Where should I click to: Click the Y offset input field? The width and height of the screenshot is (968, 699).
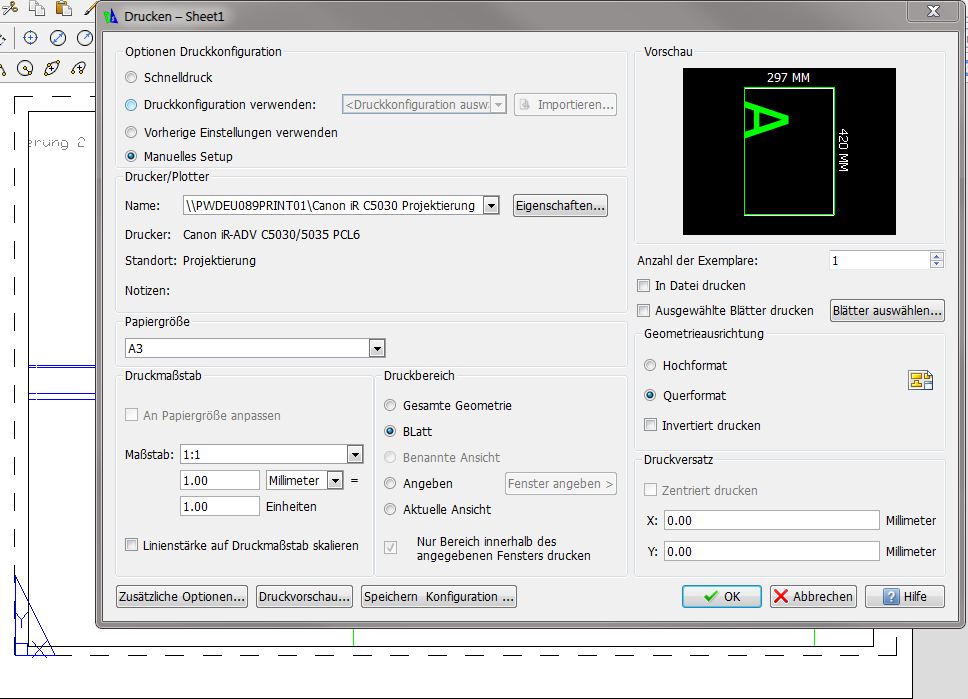pyautogui.click(x=772, y=551)
